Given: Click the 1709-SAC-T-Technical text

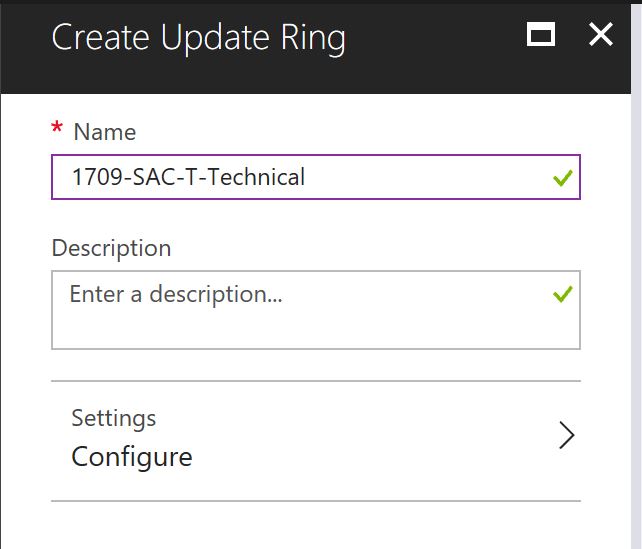Looking at the screenshot, I should (188, 178).
